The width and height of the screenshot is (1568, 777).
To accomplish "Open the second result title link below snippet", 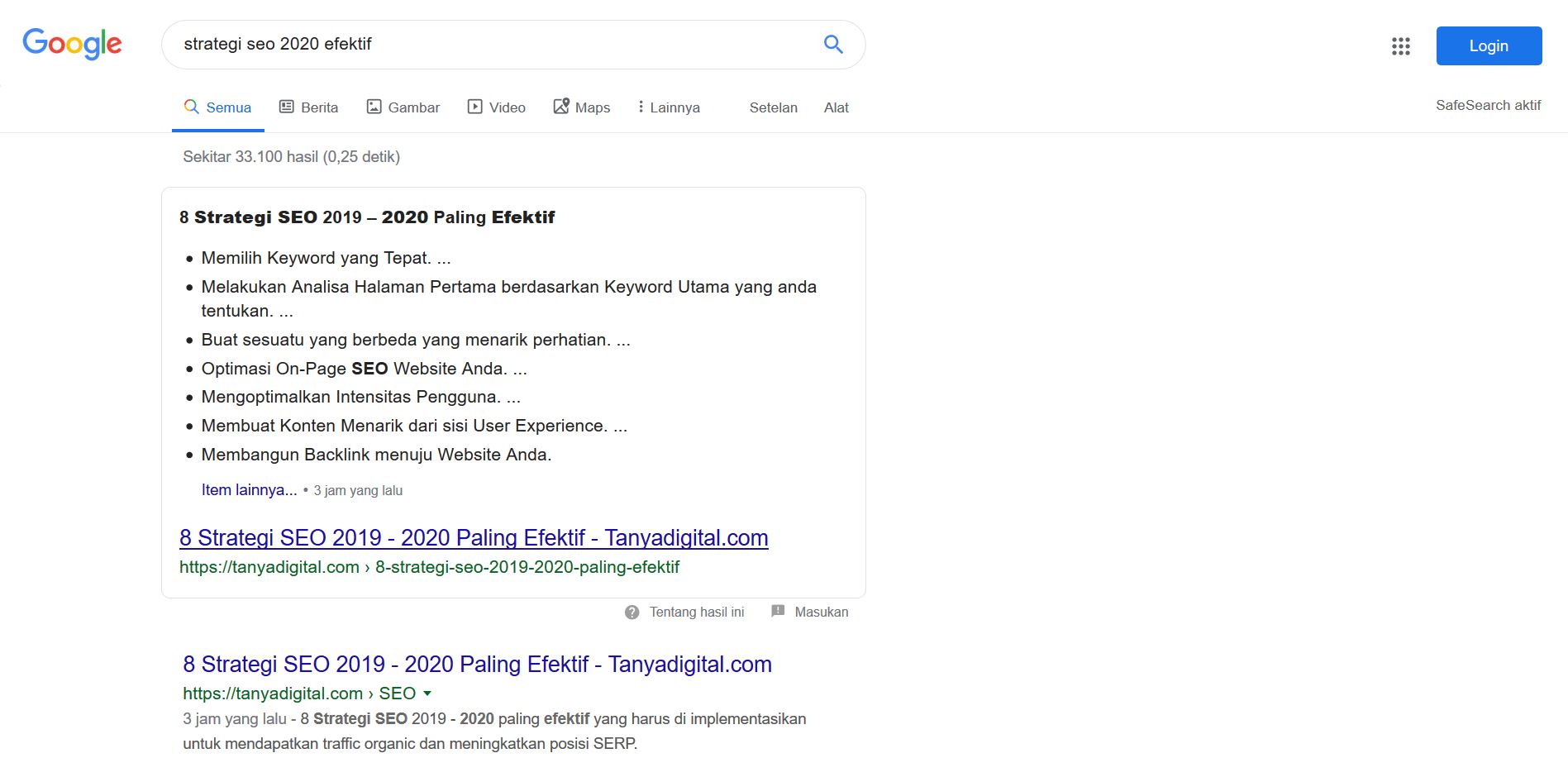I will coord(477,665).
